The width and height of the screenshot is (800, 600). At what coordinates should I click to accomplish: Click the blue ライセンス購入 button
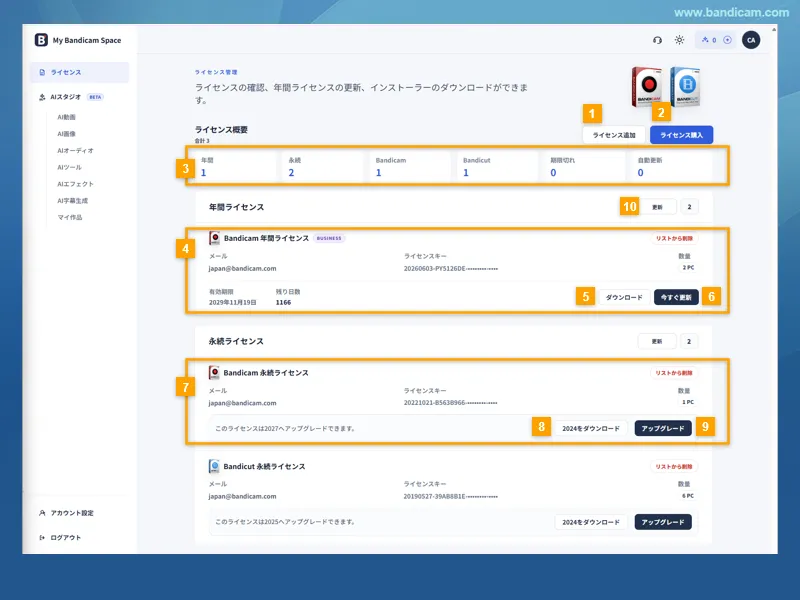(682, 135)
